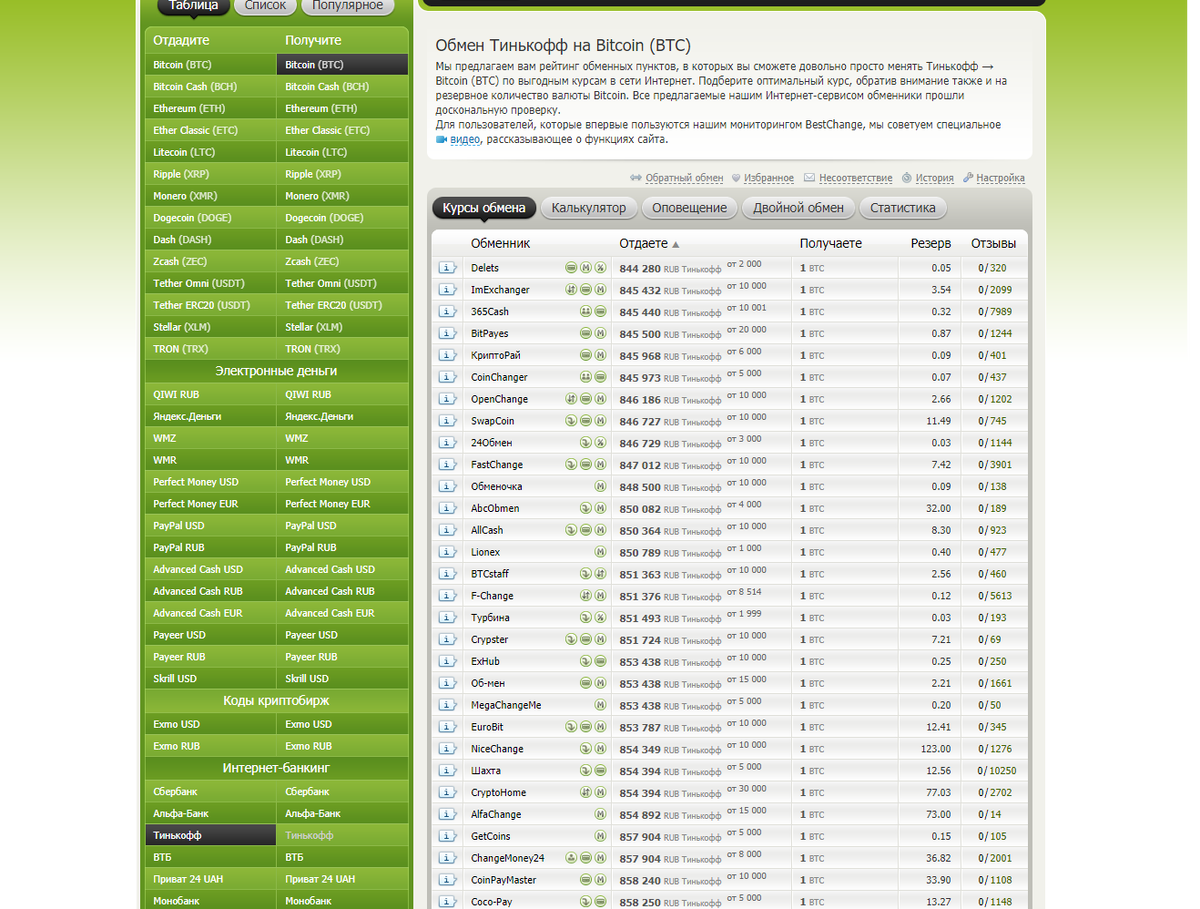
Task: Open info icon for Delets exchanger
Action: coord(448,268)
